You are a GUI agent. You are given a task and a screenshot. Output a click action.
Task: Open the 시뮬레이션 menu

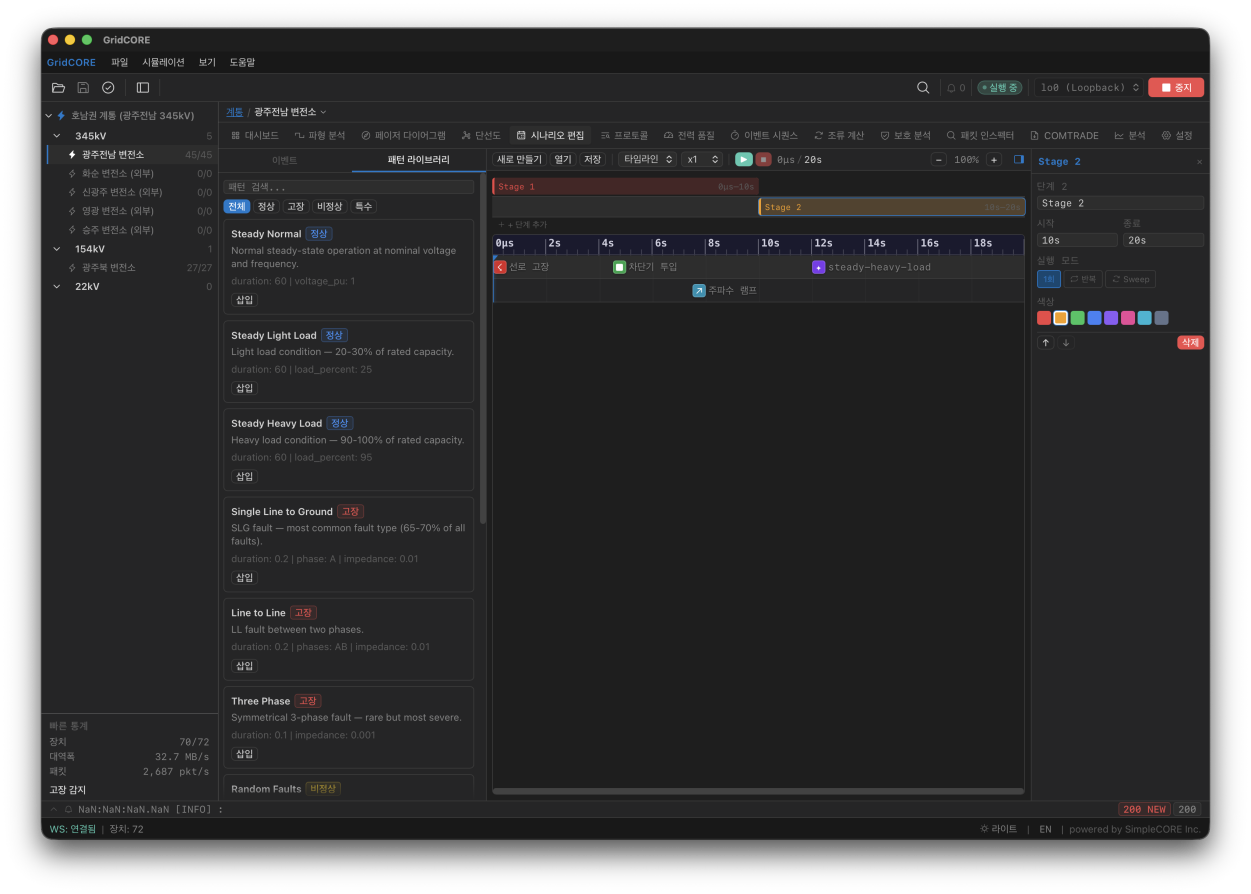click(163, 62)
